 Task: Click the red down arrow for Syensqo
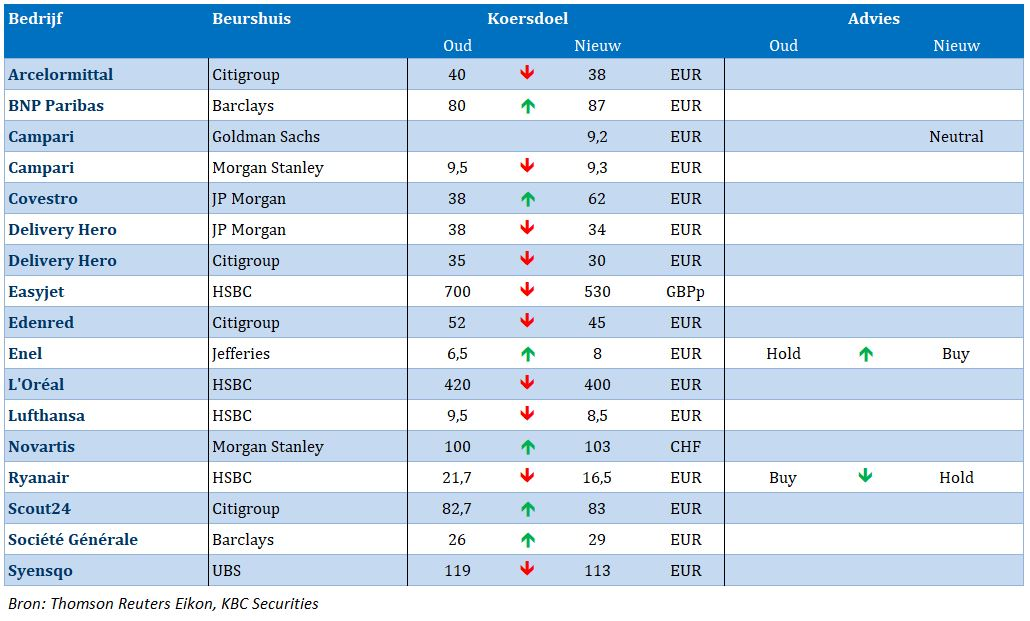tap(527, 570)
